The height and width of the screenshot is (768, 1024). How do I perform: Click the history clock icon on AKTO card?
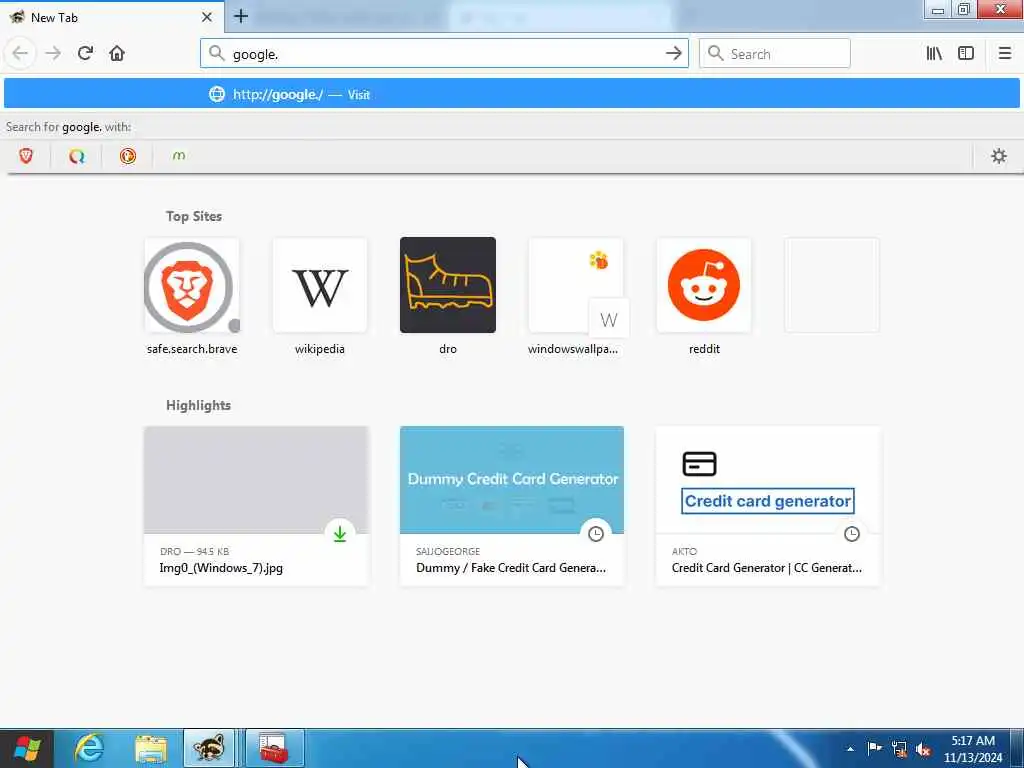852,534
